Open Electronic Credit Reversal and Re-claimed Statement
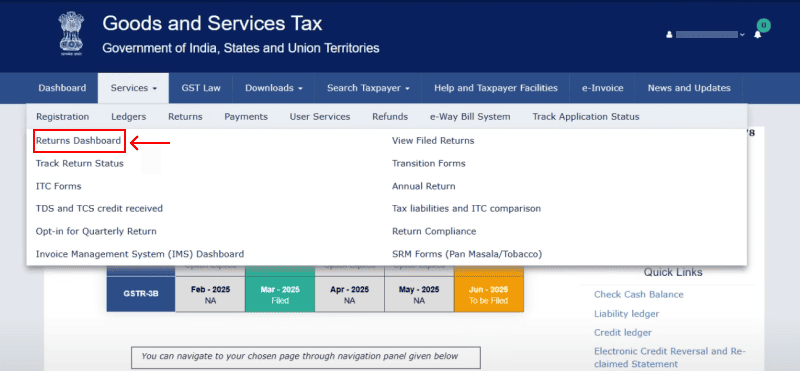This screenshot has width=800, height=371. 669,358
